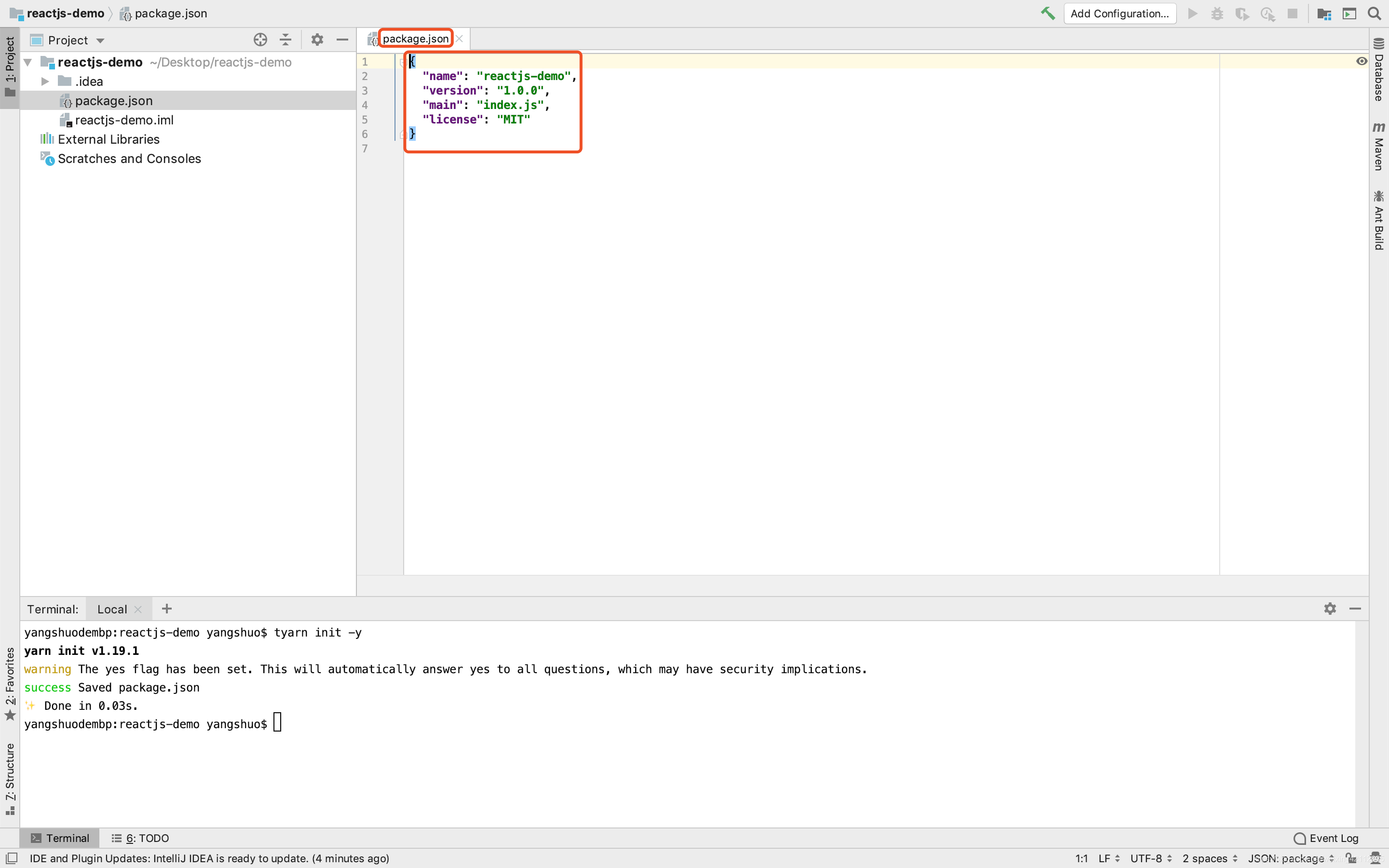This screenshot has height=868, width=1389.
Task: Click the Stop square icon in toolbar
Action: point(1292,13)
